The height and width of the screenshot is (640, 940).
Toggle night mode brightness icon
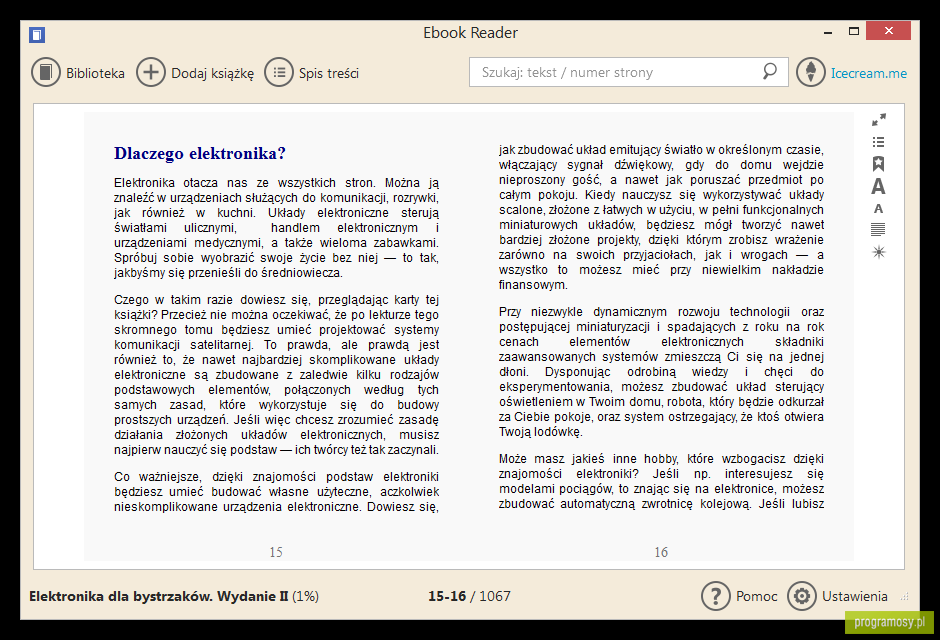coord(878,252)
